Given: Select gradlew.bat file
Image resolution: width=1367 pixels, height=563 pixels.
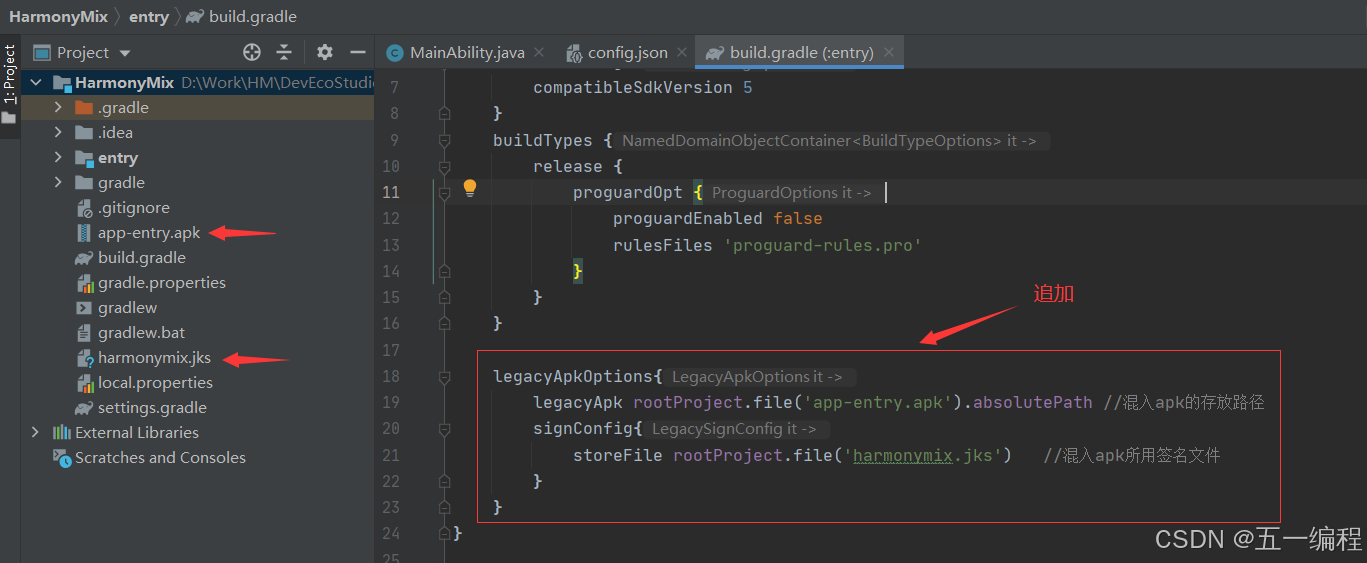Looking at the screenshot, I should (x=141, y=332).
